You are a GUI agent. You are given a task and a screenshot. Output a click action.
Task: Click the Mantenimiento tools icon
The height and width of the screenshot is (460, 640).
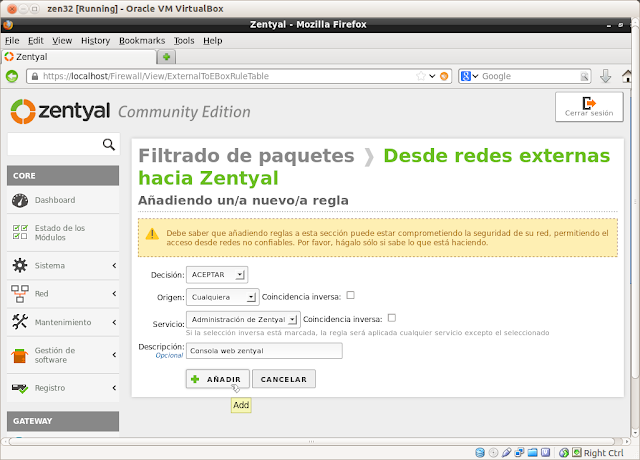coord(20,322)
